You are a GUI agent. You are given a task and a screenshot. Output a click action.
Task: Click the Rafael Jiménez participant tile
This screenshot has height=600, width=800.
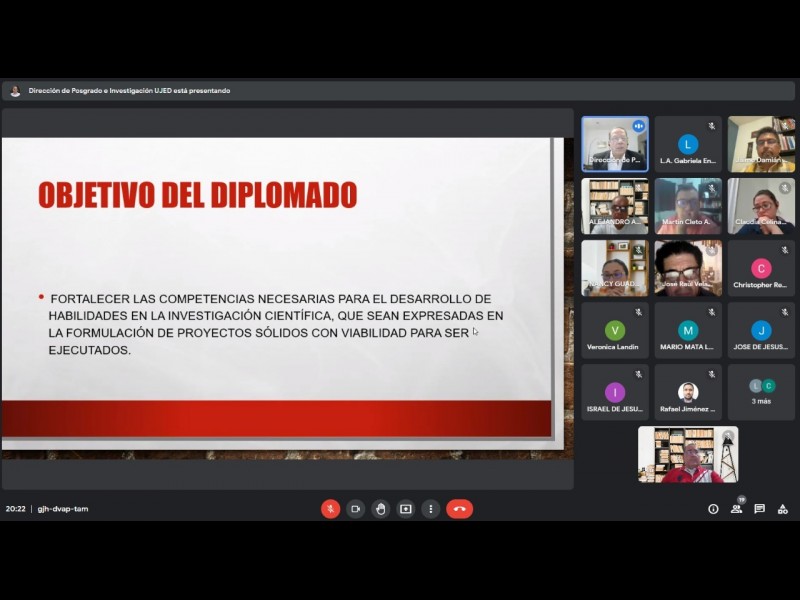(688, 392)
